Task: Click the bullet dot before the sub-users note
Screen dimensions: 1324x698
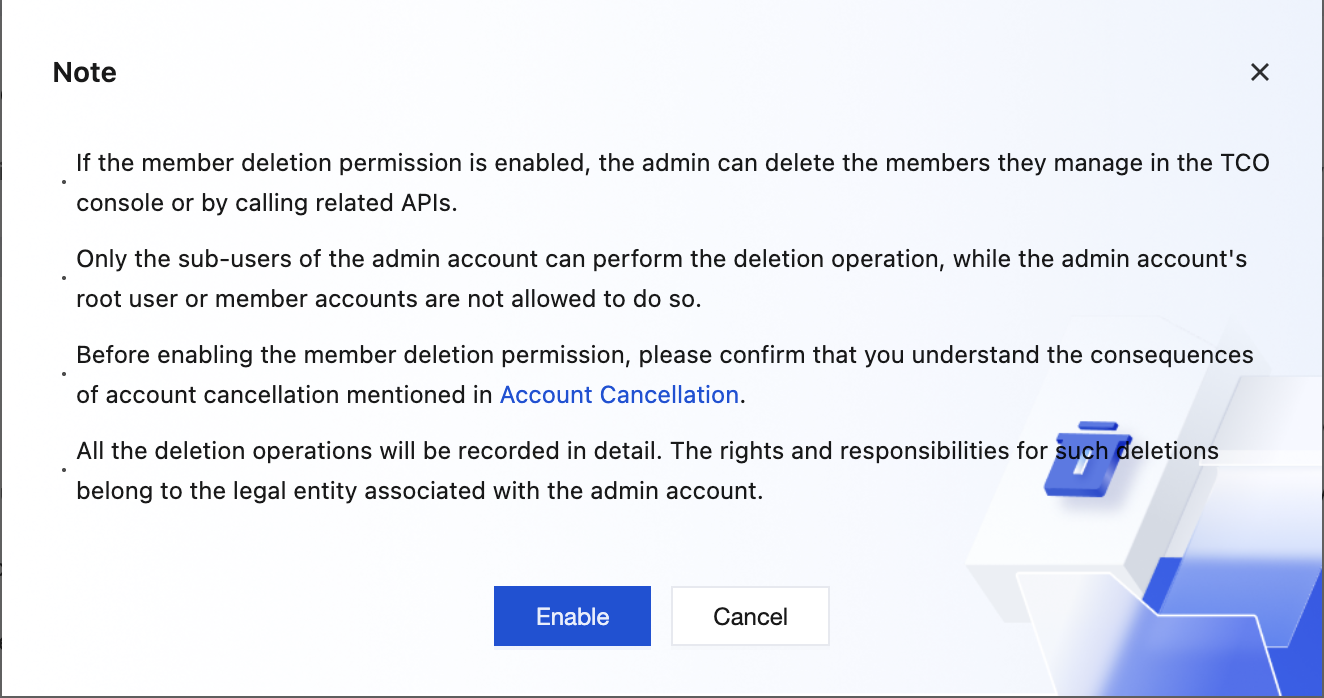Action: click(x=64, y=279)
